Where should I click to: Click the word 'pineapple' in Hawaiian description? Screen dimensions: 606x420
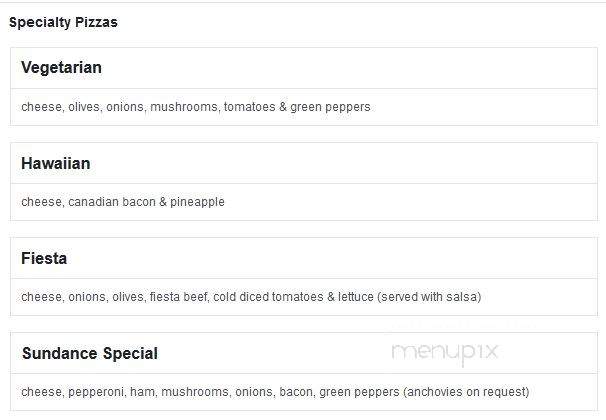[197, 202]
